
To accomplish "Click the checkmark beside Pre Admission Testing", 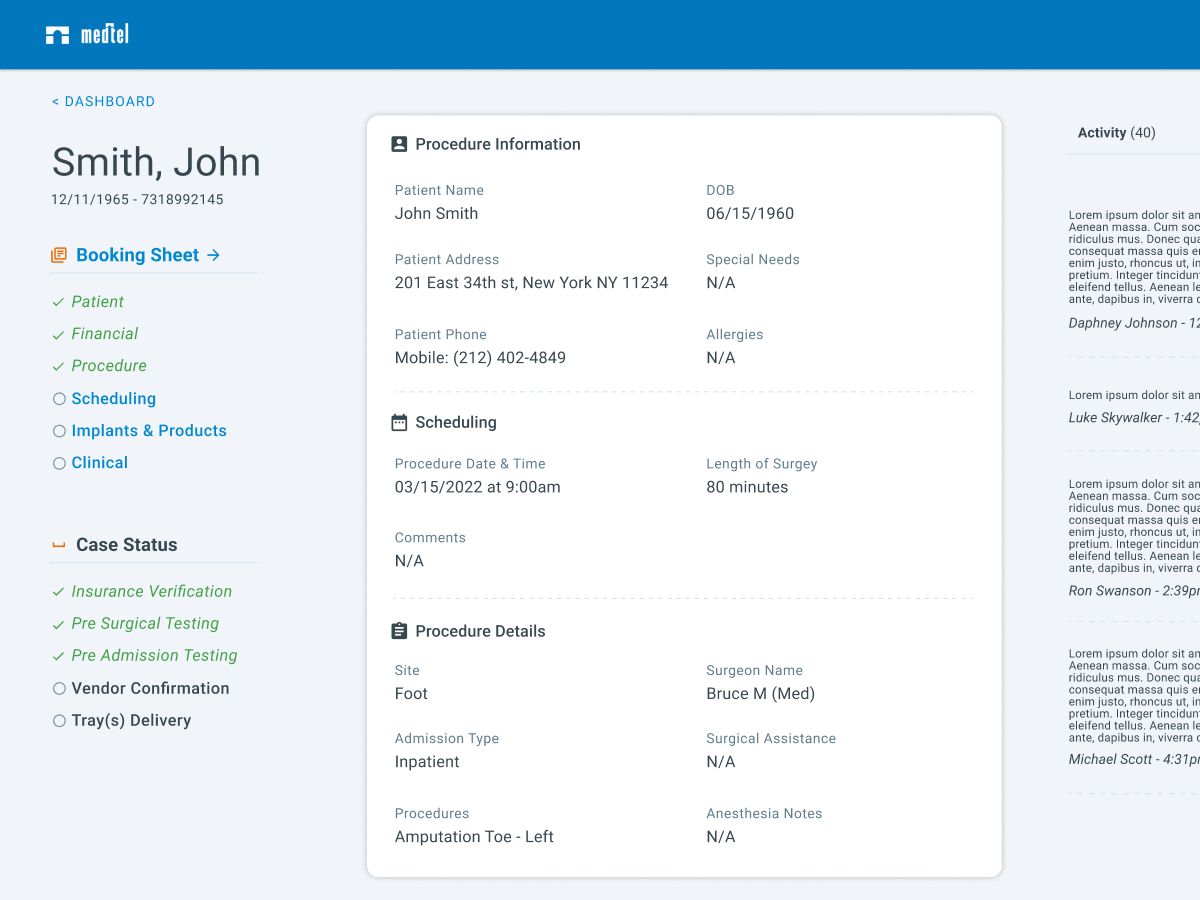I will (x=58, y=656).
